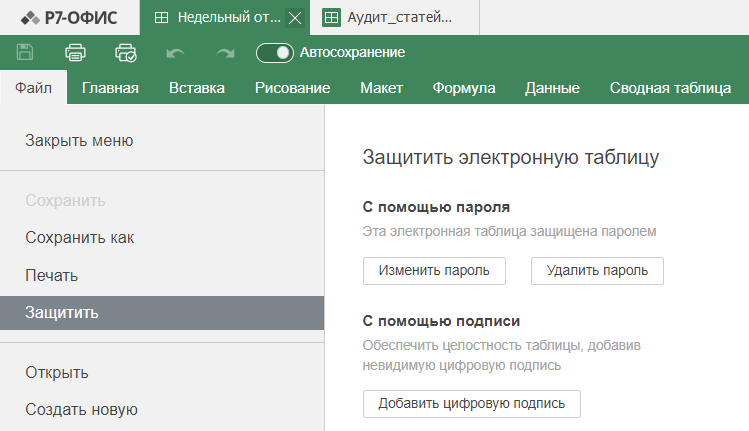Viewport: 749px width, 431px height.
Task: Choose Сохранить как from file menu
Action: click(x=80, y=237)
